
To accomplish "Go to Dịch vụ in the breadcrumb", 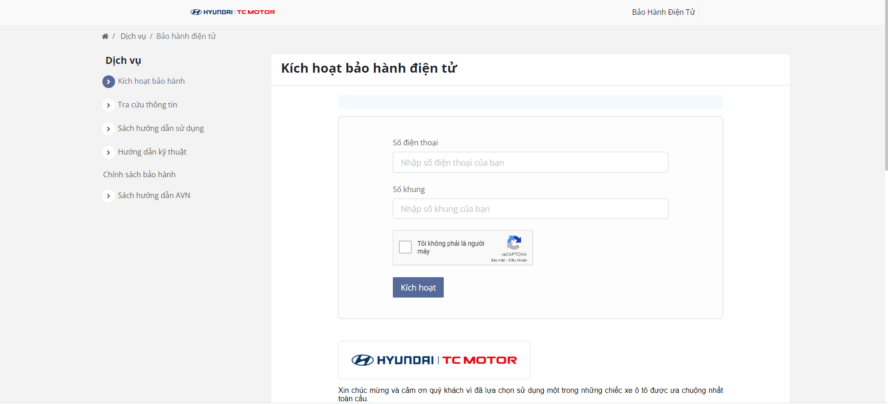I will coord(133,36).
